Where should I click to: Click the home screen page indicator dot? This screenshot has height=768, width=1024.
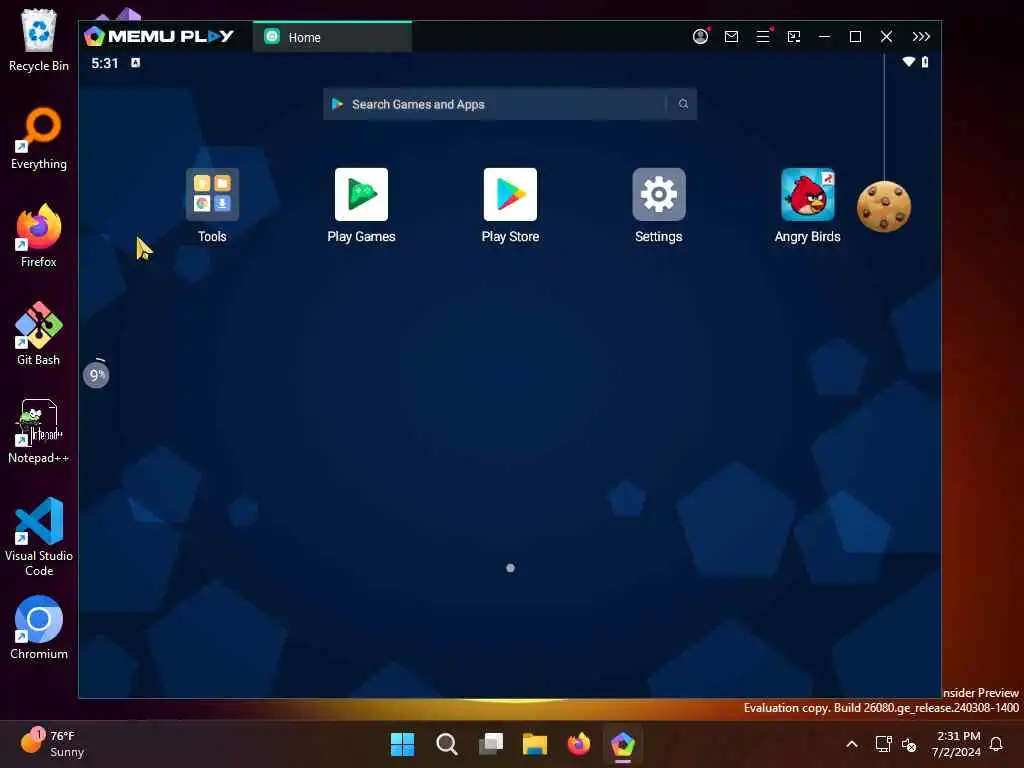(x=511, y=568)
